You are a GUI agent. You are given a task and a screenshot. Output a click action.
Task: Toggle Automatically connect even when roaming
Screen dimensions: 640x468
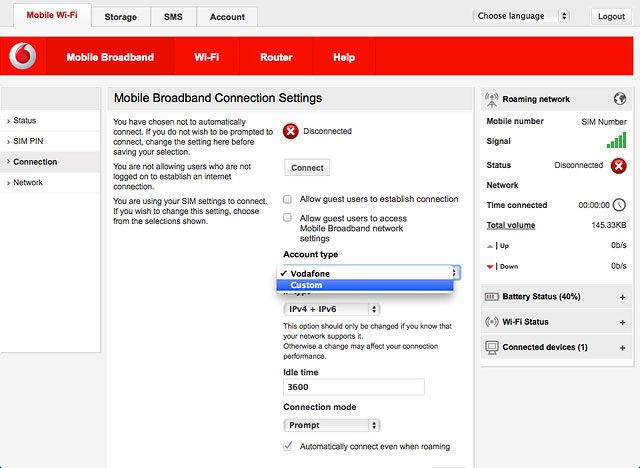tap(287, 446)
